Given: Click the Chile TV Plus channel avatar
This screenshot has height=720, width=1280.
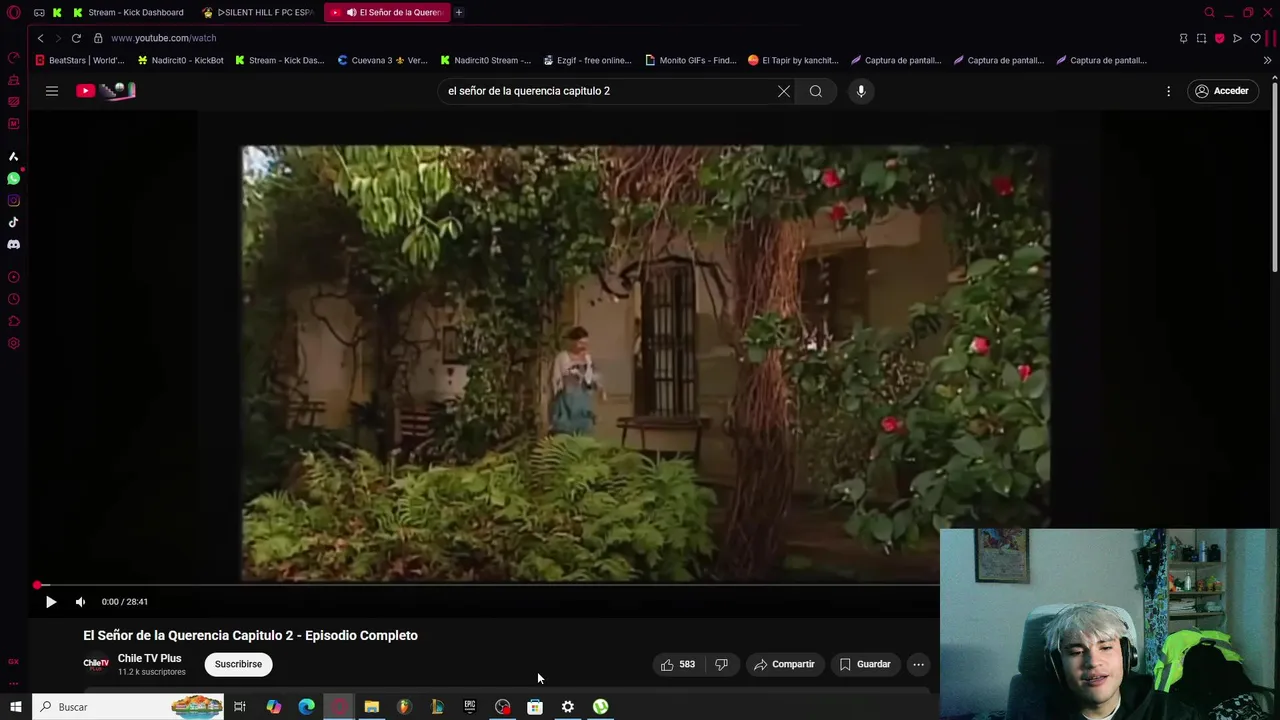Looking at the screenshot, I should point(96,664).
